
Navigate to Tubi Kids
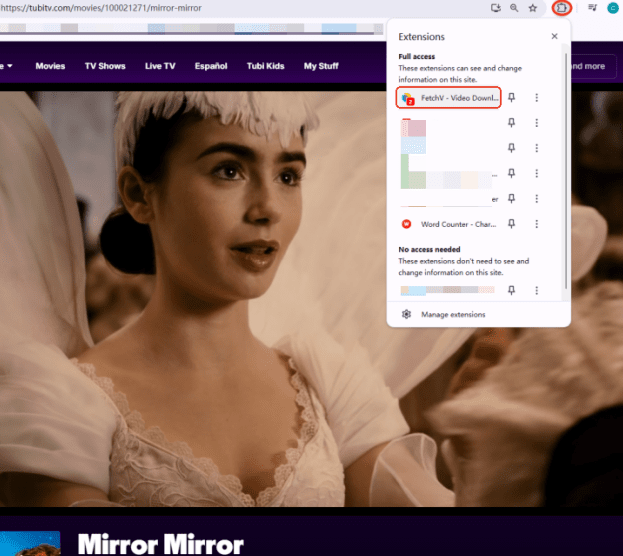point(266,66)
